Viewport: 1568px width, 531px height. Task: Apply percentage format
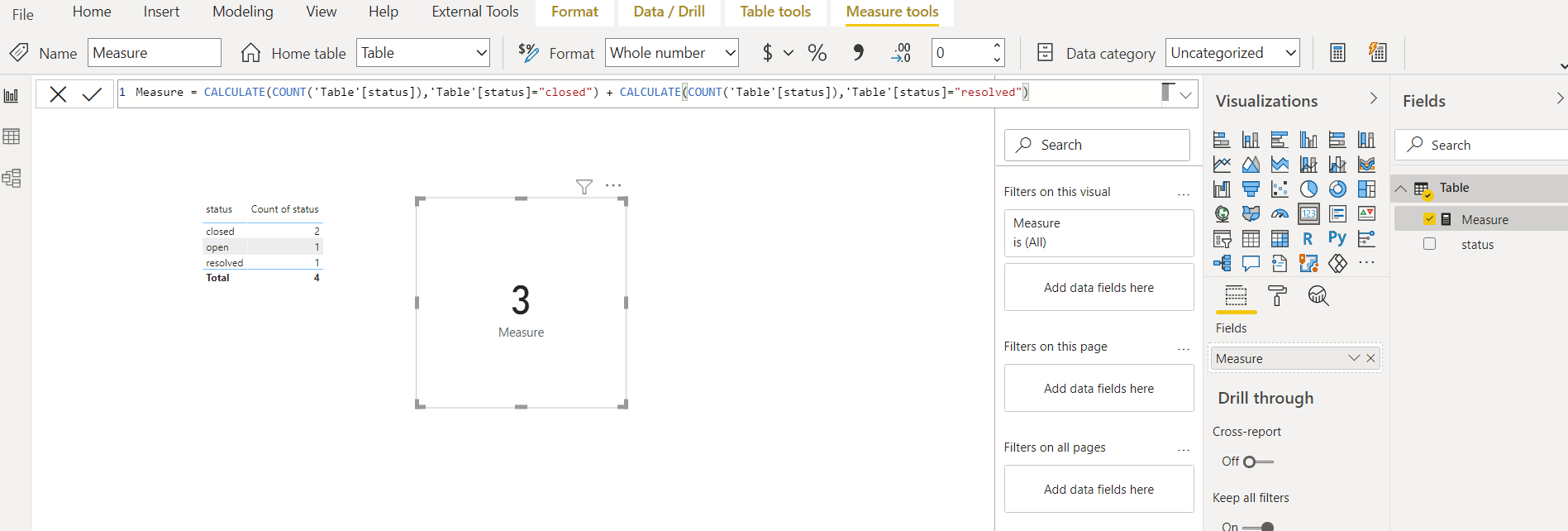[817, 53]
